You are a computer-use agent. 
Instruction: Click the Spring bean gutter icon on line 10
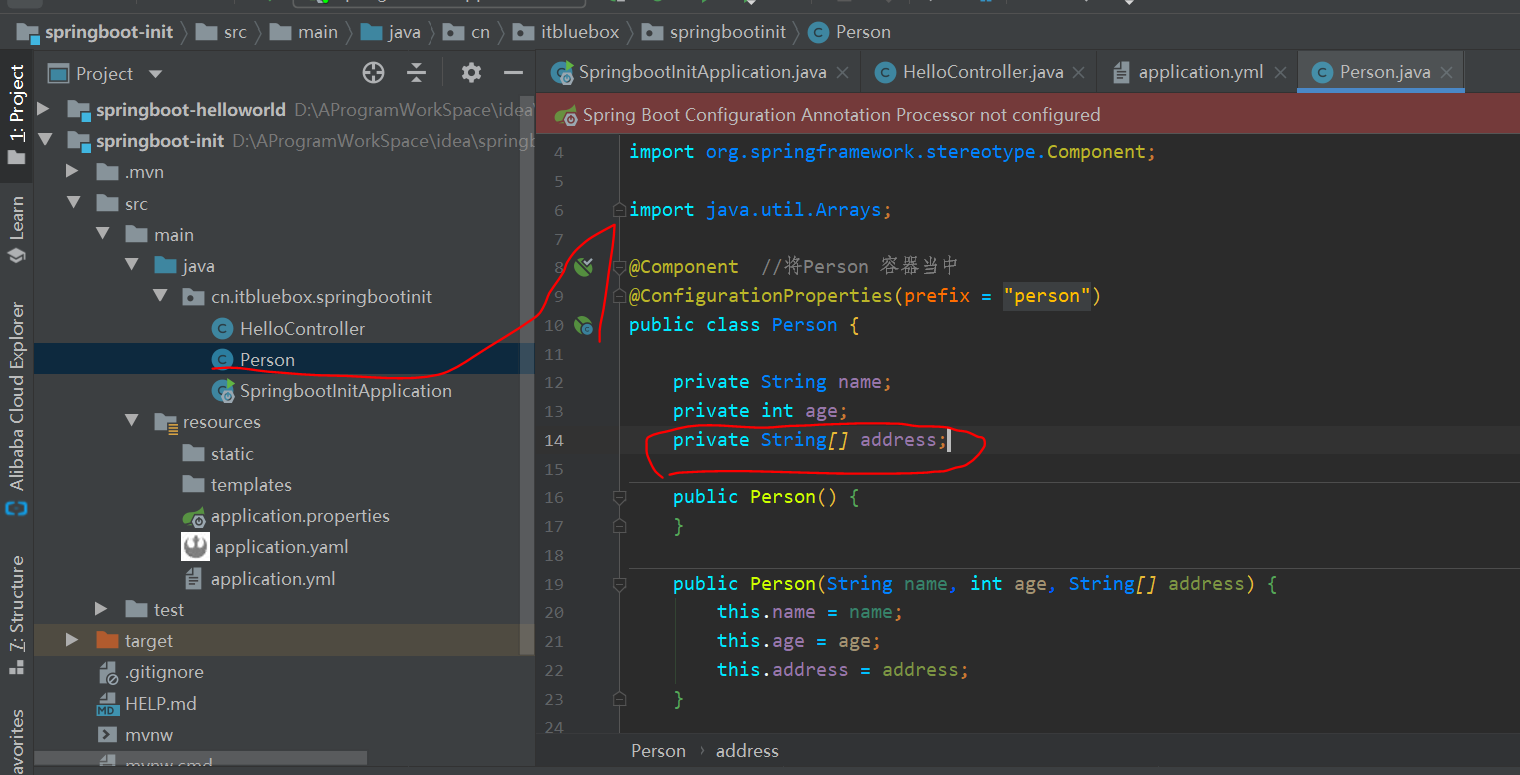point(585,324)
